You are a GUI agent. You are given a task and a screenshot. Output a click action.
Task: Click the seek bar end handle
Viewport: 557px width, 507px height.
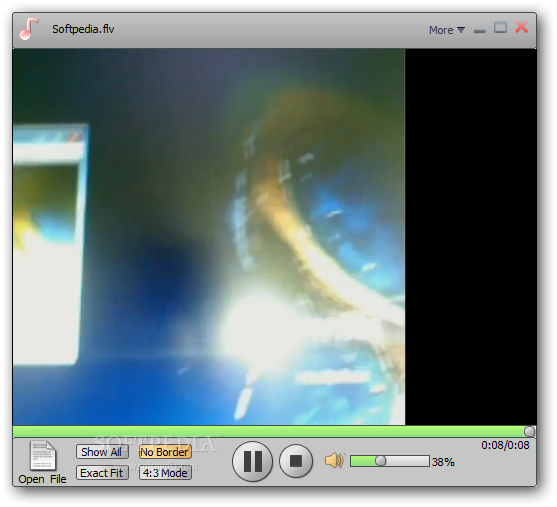click(529, 431)
